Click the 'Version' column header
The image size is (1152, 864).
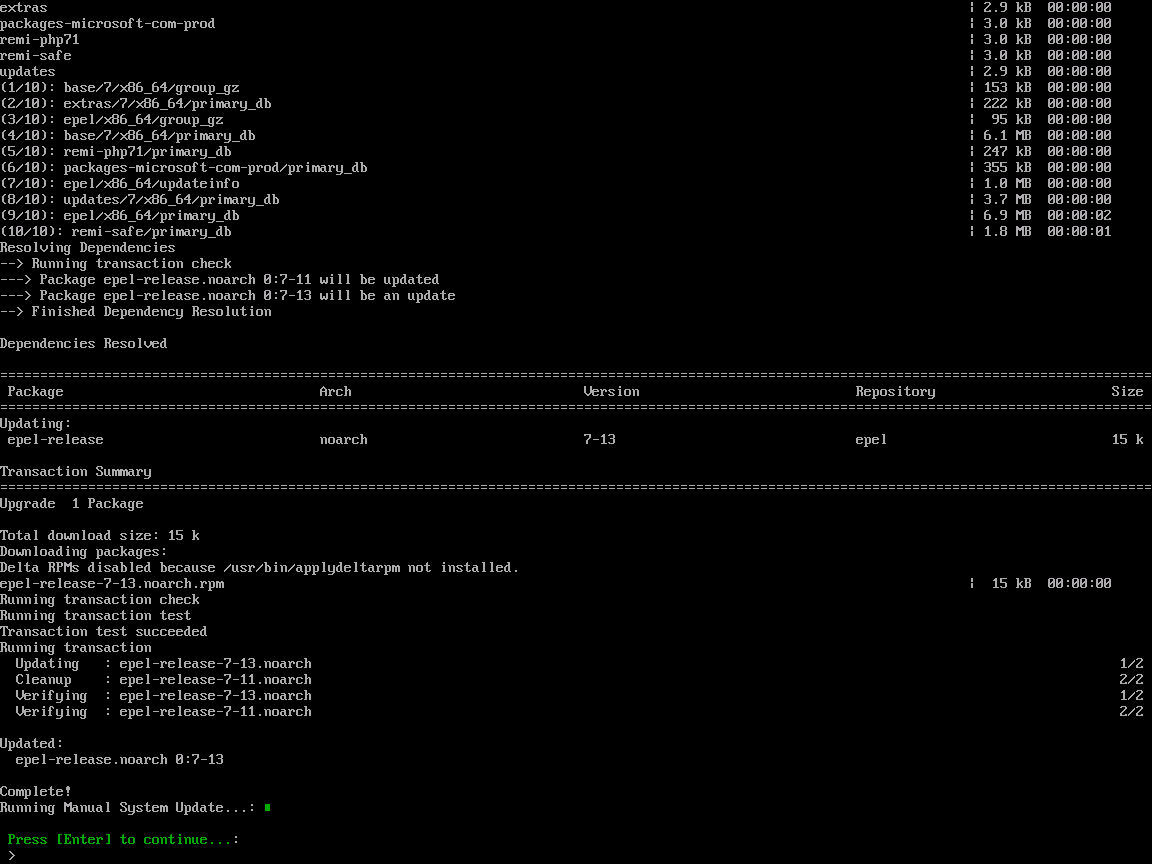click(611, 392)
